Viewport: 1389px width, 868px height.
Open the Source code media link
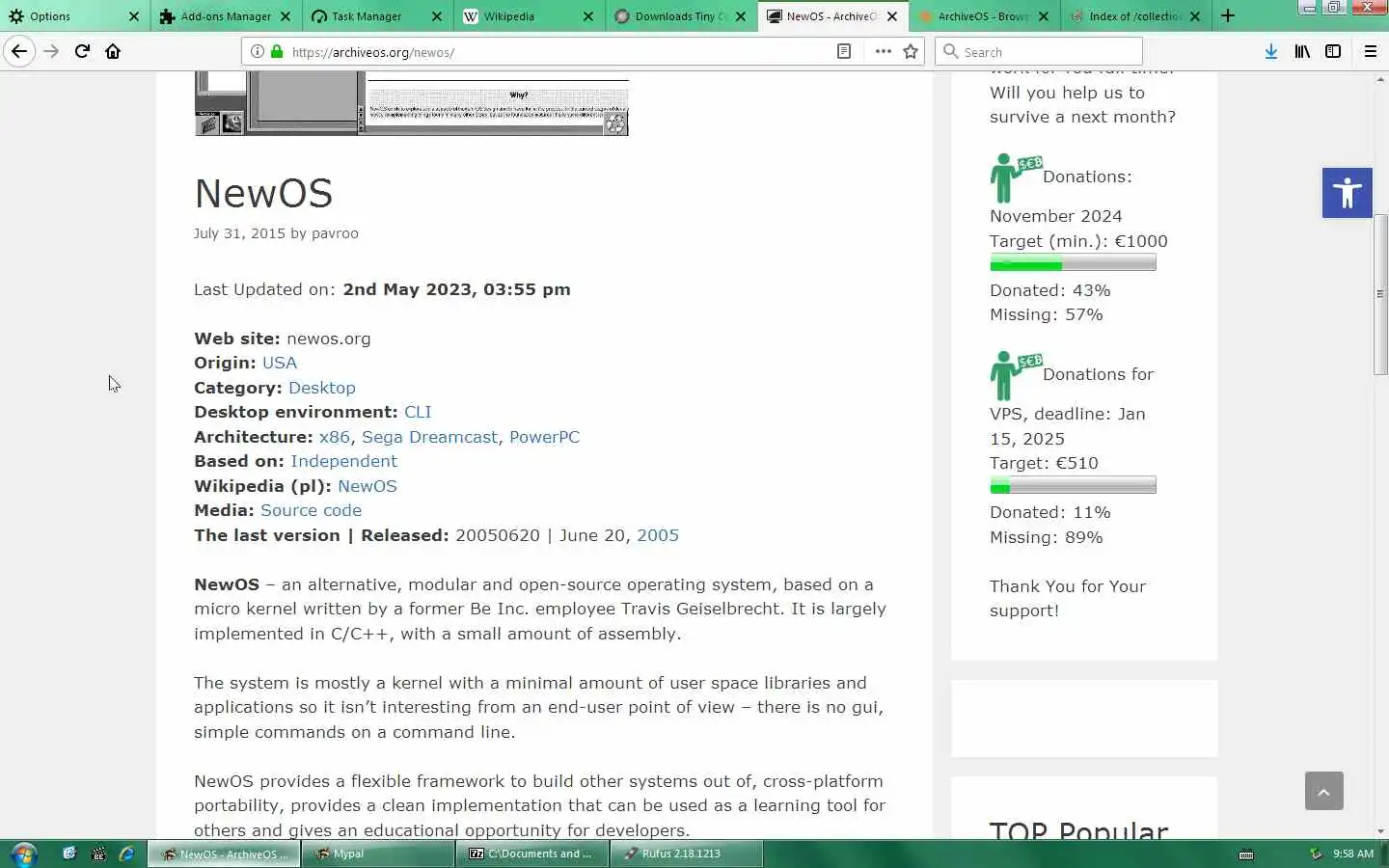[311, 510]
